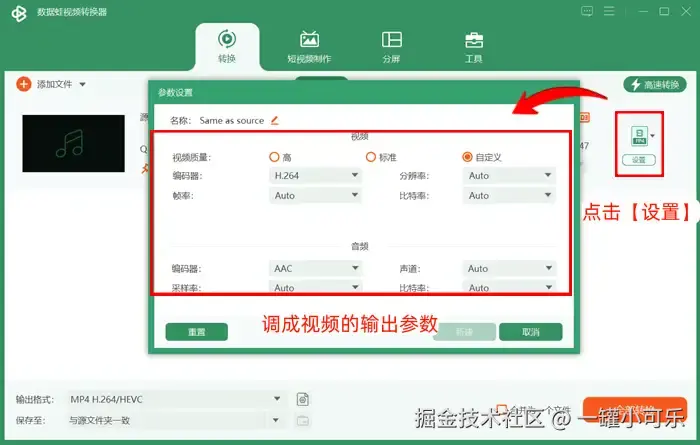700x445 pixels.
Task: Switch to the 短视频制作 tab
Action: point(309,47)
